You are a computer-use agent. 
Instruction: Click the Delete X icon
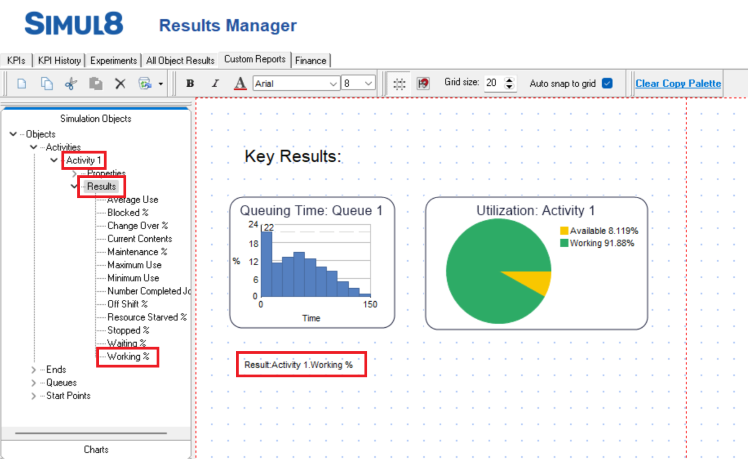(x=120, y=84)
